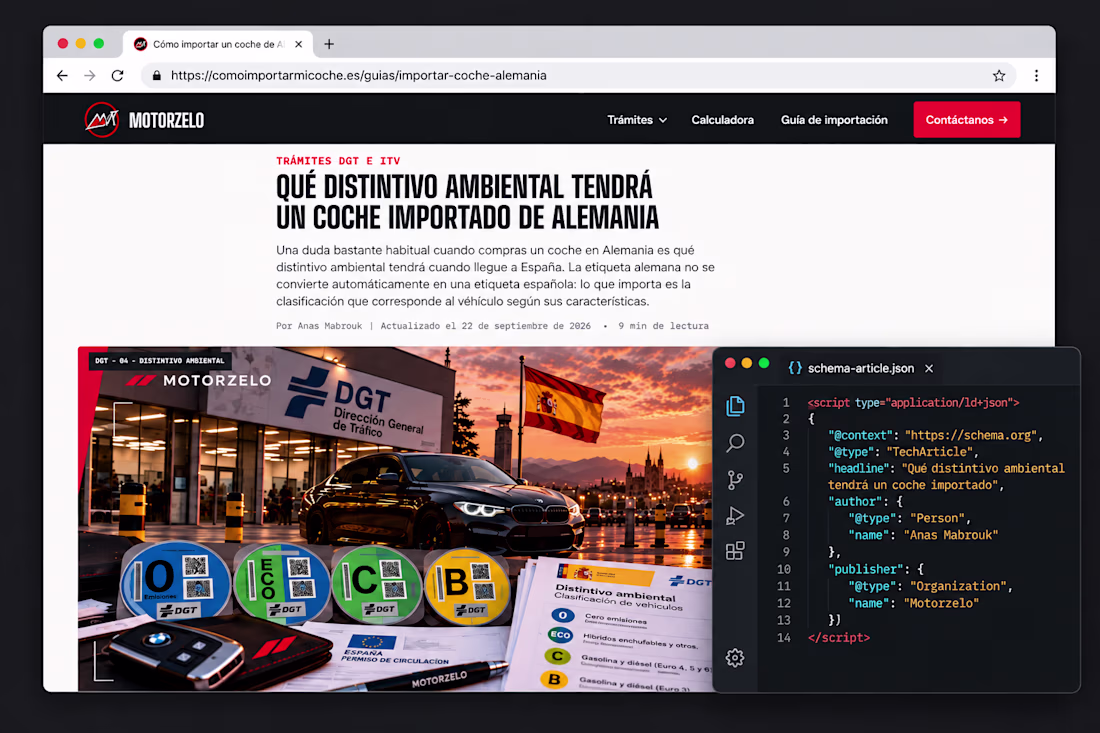Go to Guía de importación
The width and height of the screenshot is (1100, 733).
(x=834, y=120)
